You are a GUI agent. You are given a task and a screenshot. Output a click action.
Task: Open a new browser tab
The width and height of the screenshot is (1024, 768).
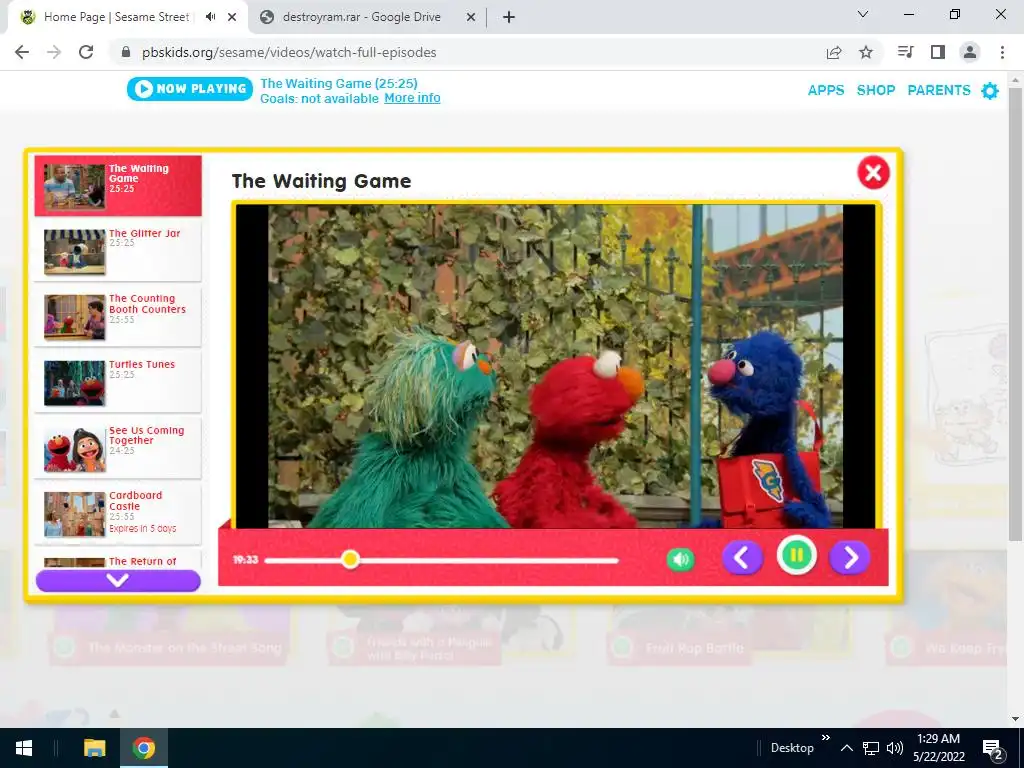[x=509, y=17]
